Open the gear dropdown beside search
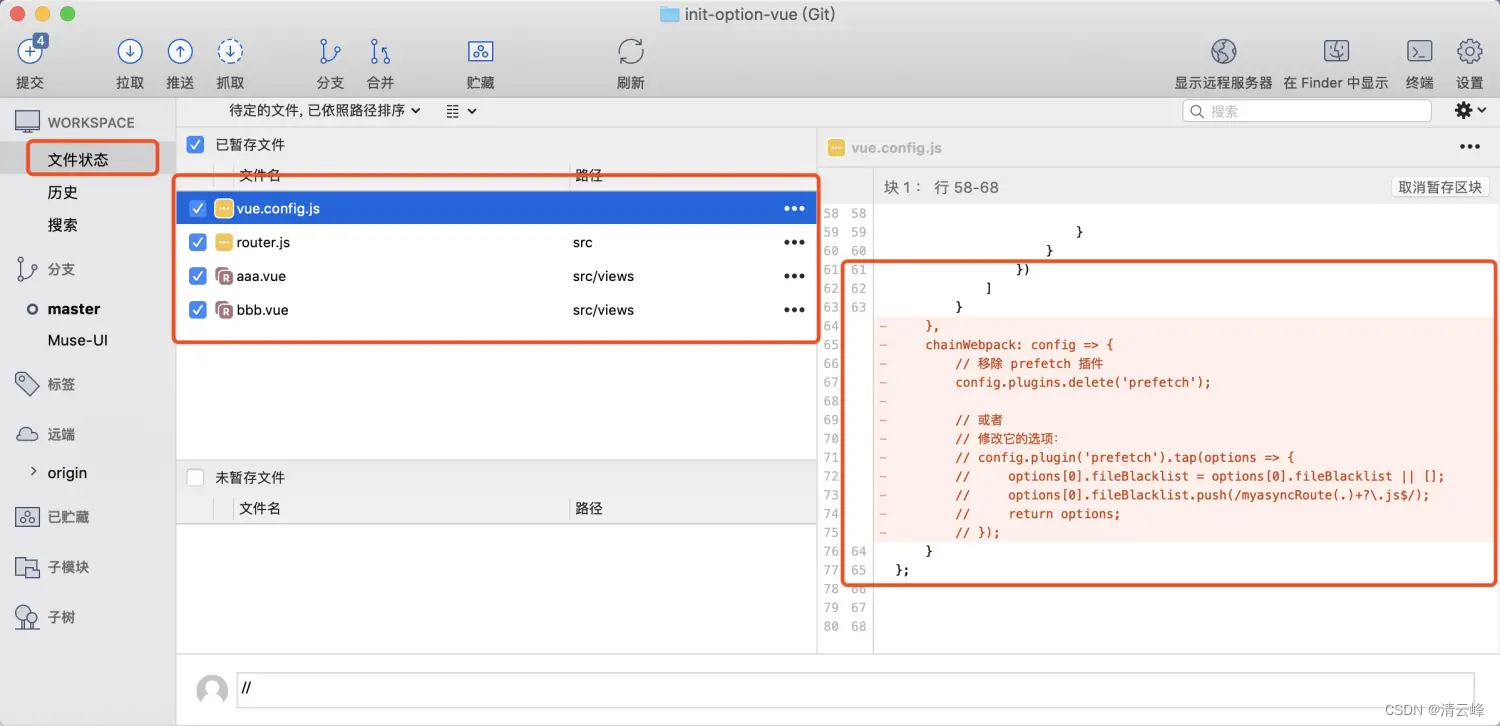 click(x=1469, y=110)
